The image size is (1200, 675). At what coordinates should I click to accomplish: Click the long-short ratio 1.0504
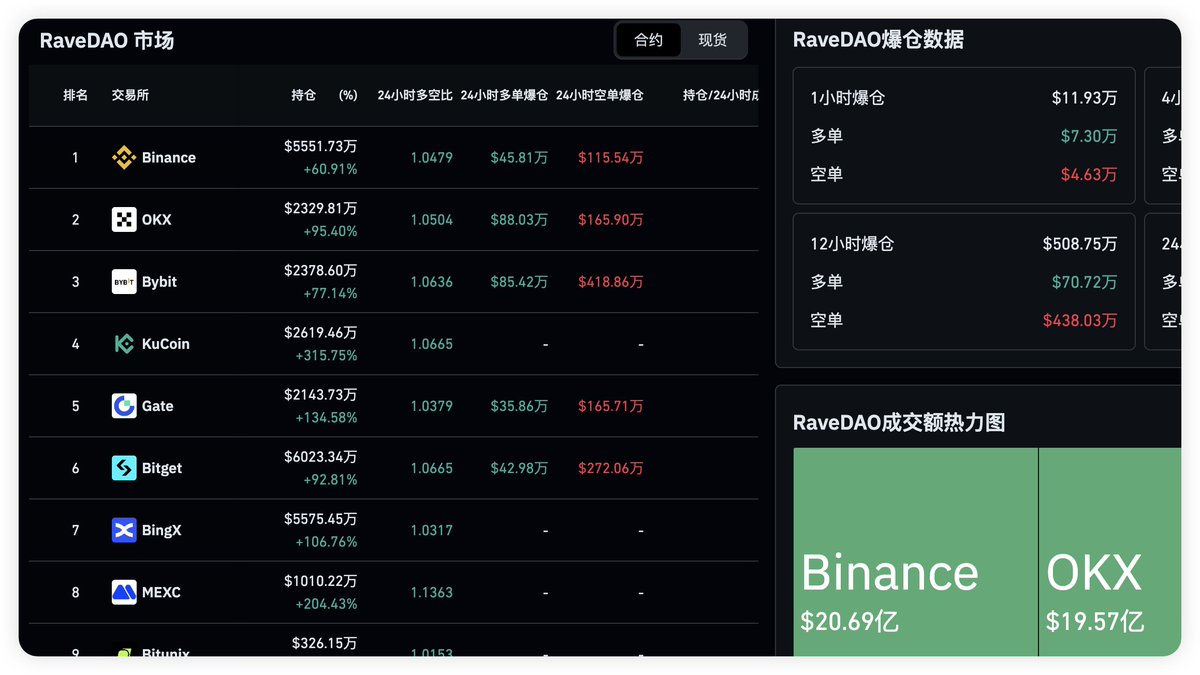click(x=431, y=219)
